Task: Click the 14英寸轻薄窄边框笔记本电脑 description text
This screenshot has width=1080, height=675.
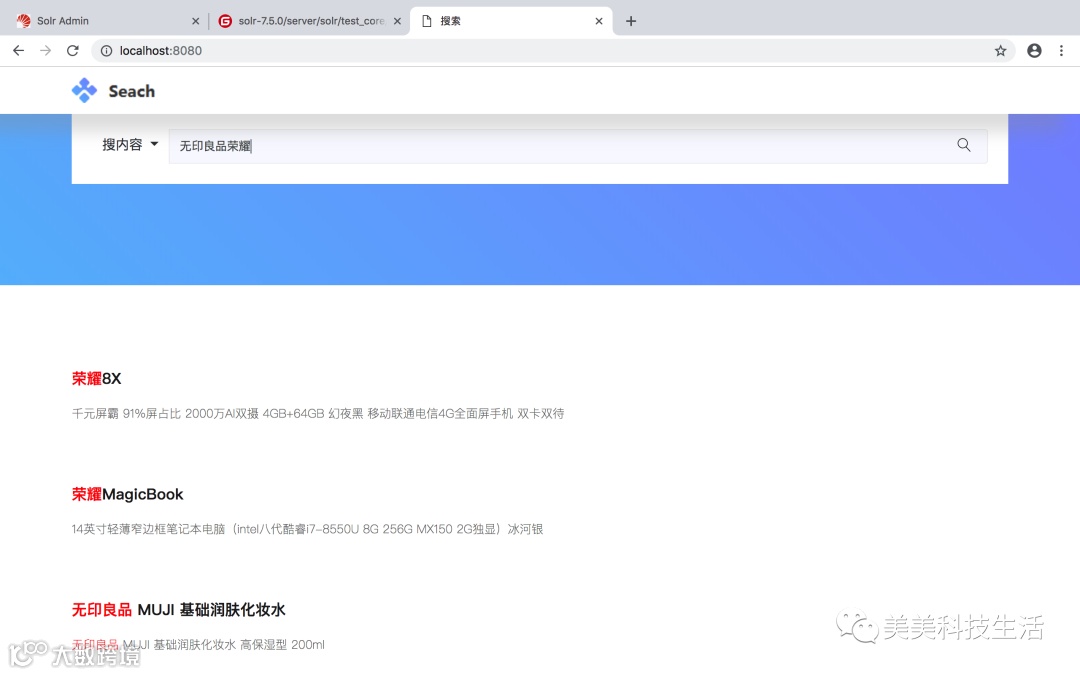Action: [x=307, y=529]
